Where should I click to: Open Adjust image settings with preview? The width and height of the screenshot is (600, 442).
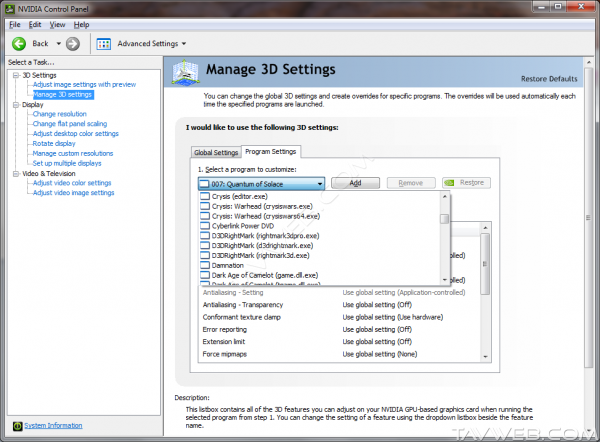point(84,85)
